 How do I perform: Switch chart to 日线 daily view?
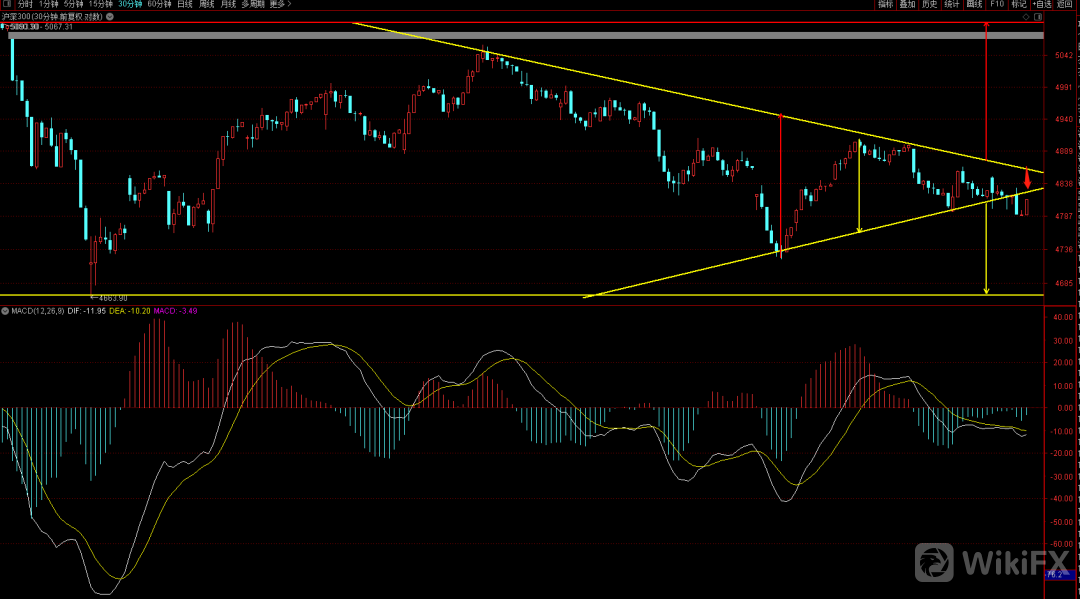185,5
